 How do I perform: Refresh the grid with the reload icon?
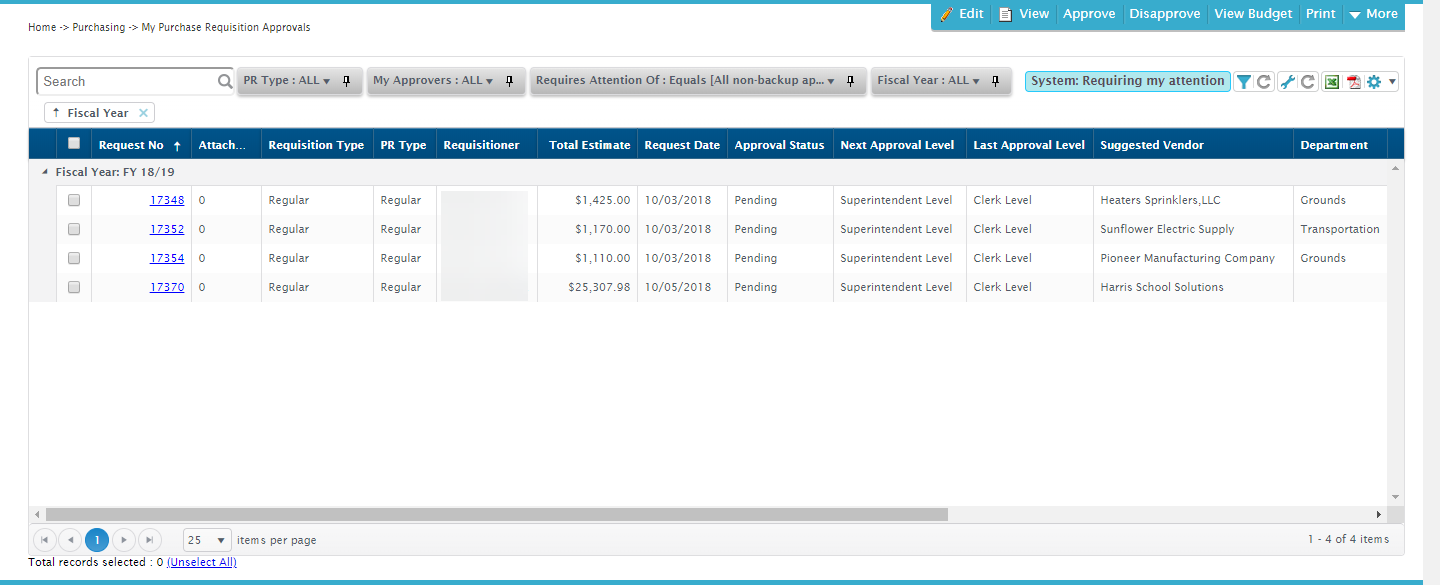pos(1263,81)
